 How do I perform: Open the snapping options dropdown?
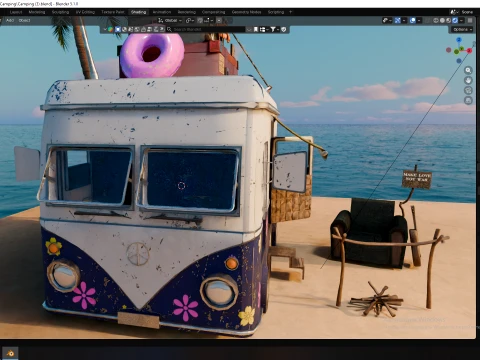pyautogui.click(x=209, y=20)
